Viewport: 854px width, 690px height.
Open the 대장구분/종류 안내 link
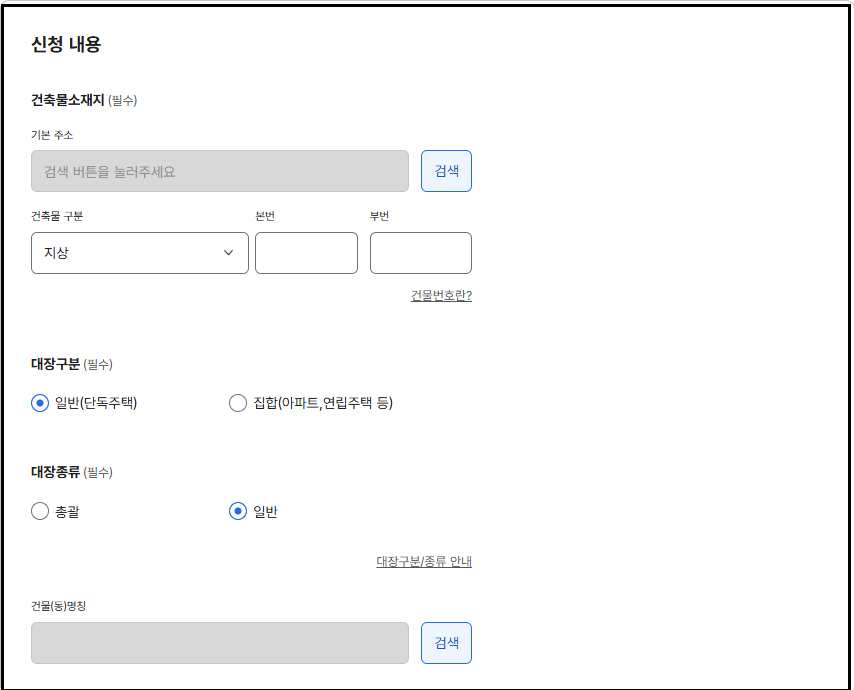[x=424, y=561]
